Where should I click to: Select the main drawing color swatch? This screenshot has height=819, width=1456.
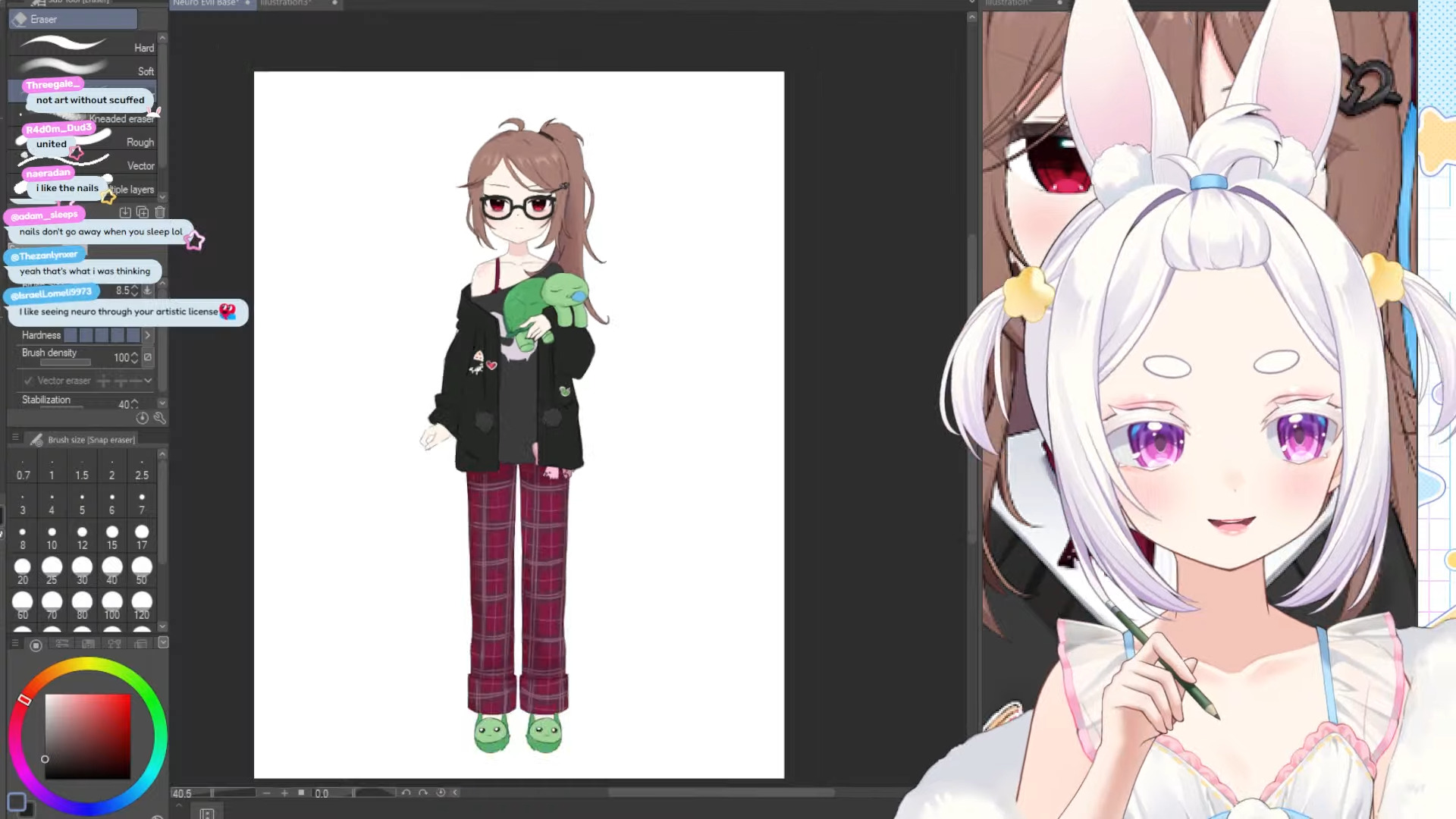coord(17,802)
